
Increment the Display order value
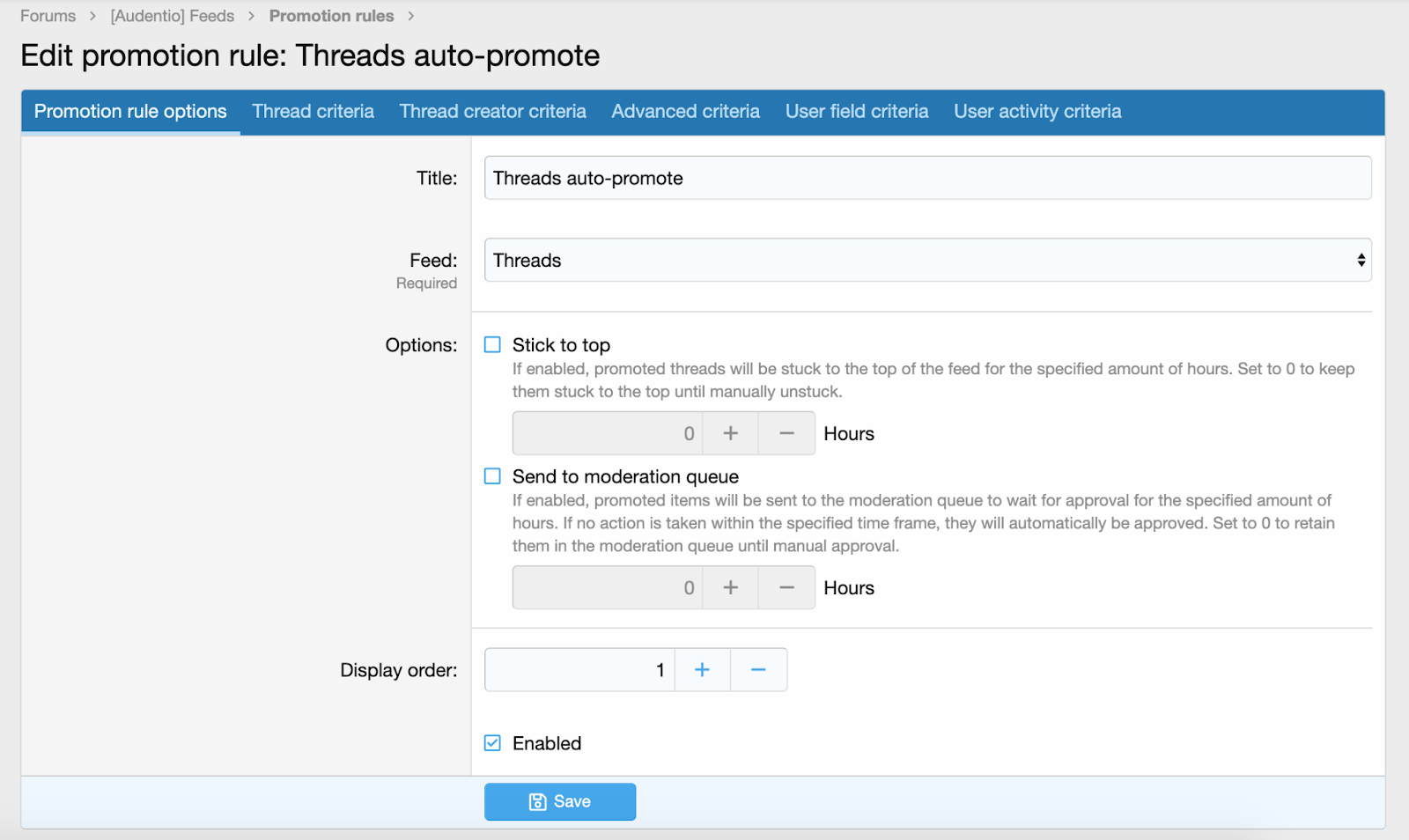(702, 670)
